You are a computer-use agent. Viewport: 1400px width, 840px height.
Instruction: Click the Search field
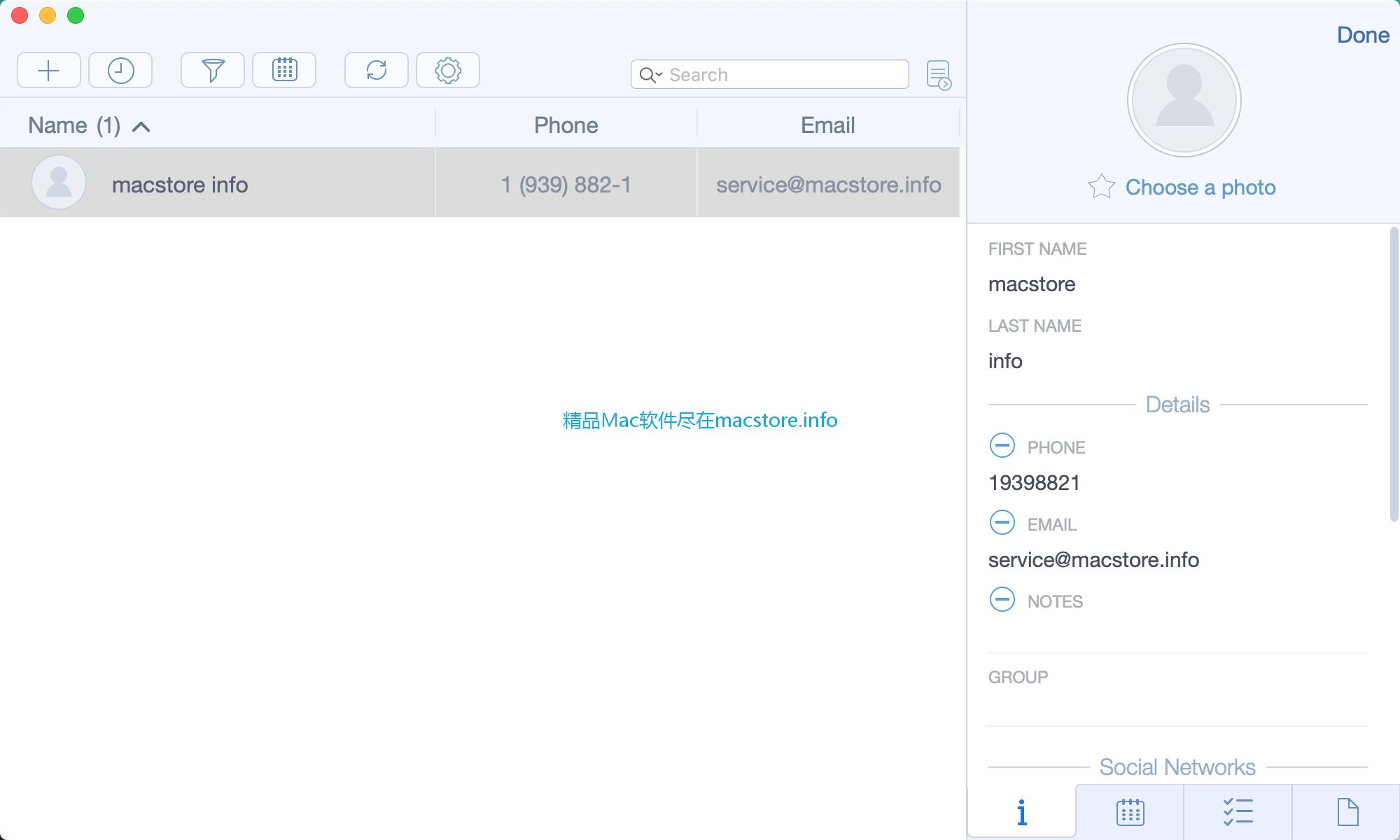tap(770, 74)
